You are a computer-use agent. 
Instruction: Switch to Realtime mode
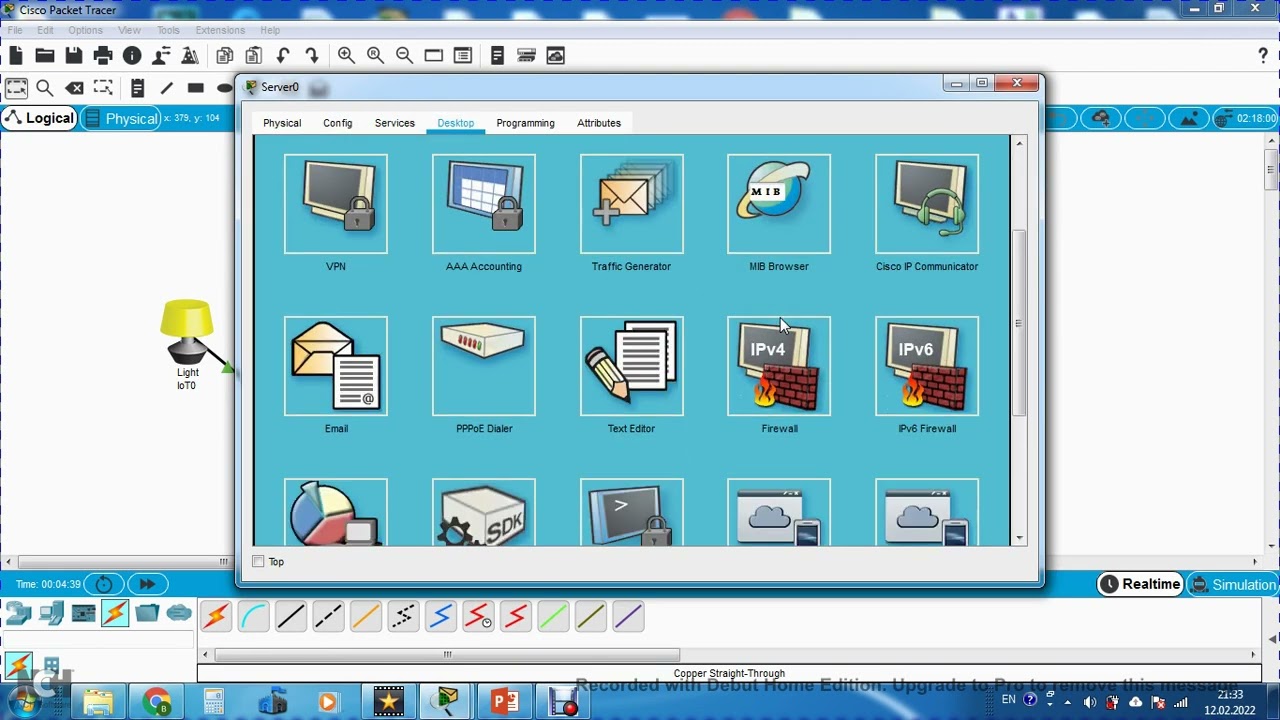coord(1140,584)
